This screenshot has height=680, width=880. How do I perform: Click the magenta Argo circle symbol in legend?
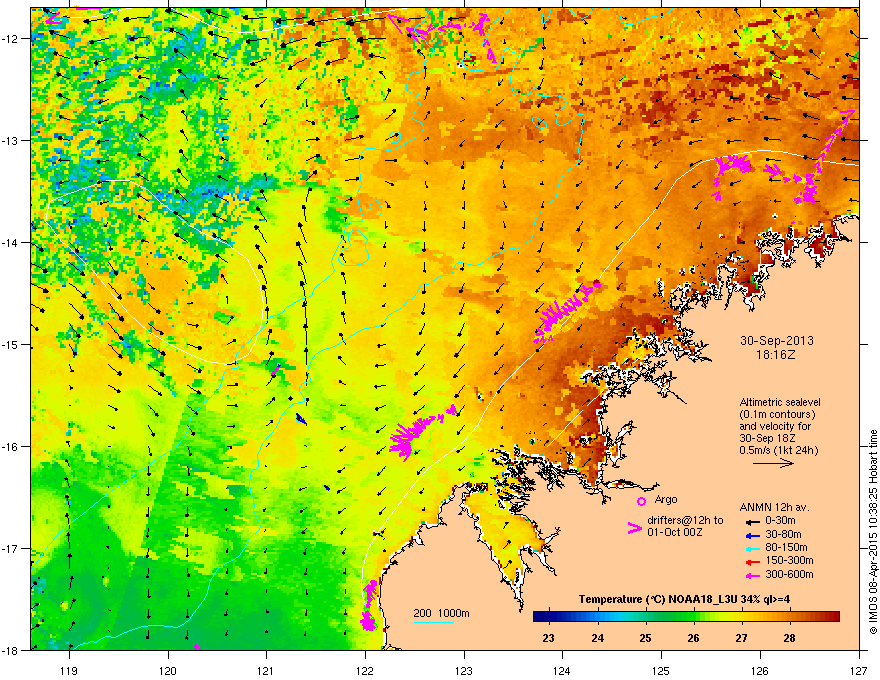641,501
